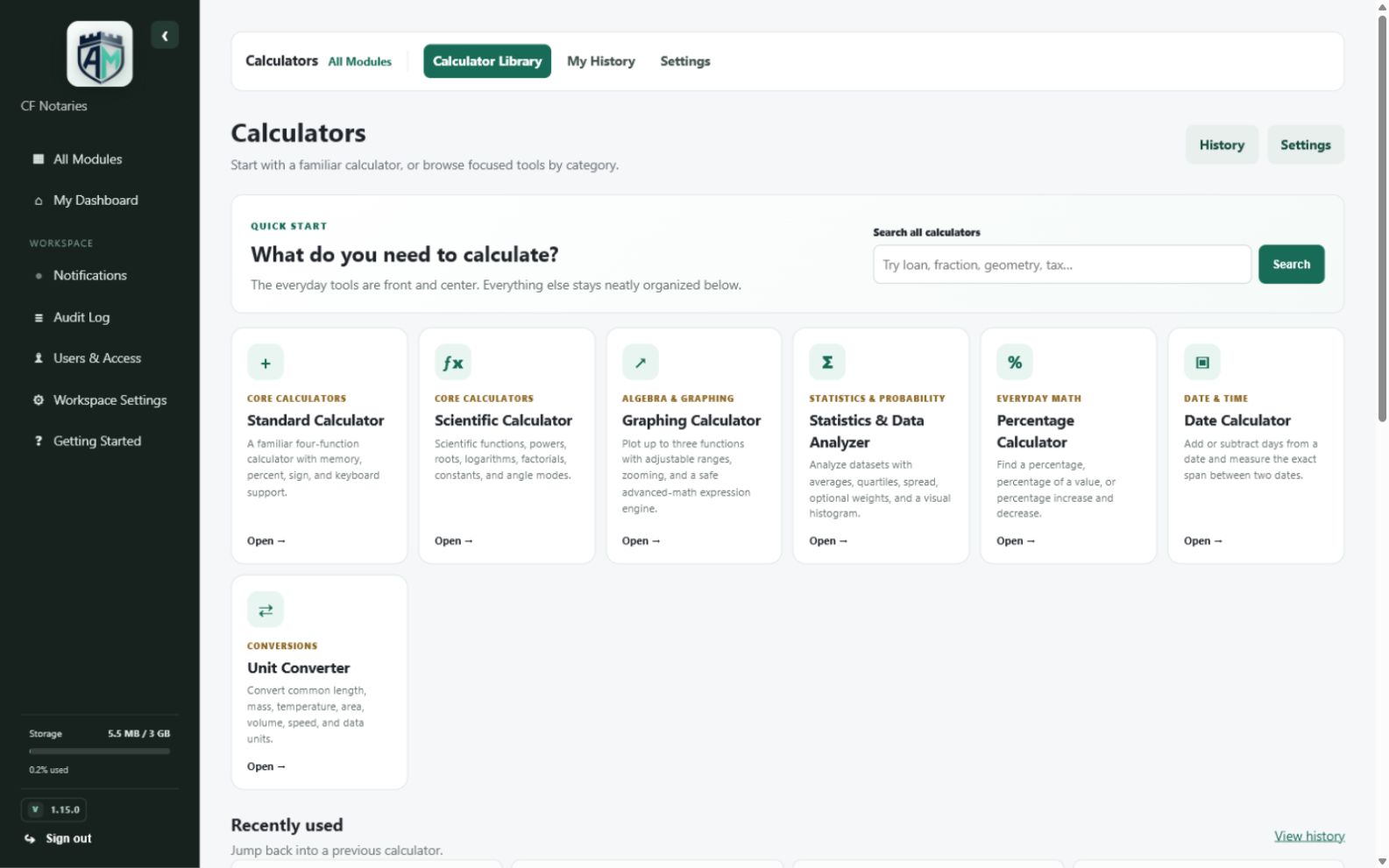Click the green Search button
This screenshot has width=1389, height=868.
[1292, 265]
